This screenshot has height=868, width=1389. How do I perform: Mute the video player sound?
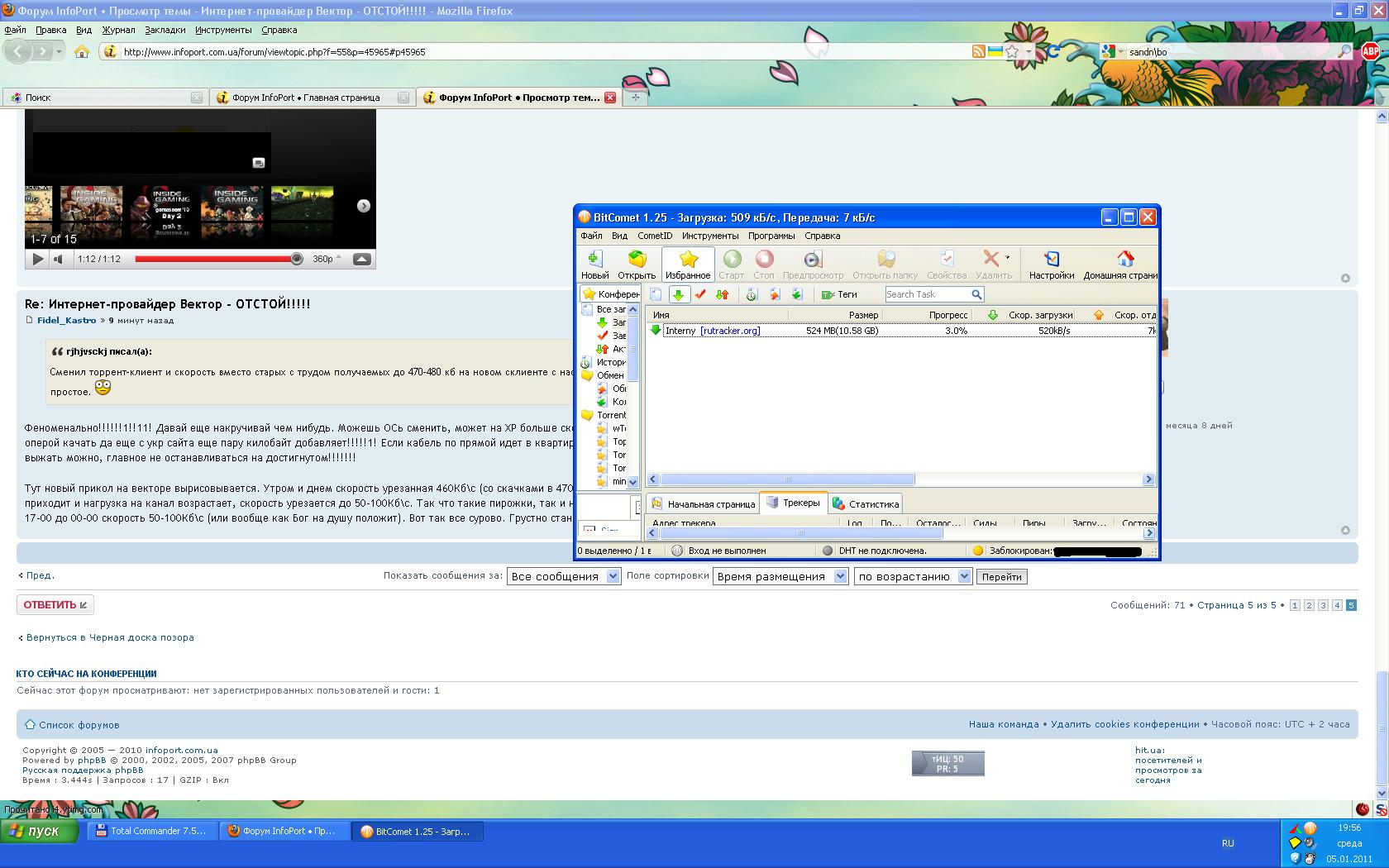pos(59,259)
